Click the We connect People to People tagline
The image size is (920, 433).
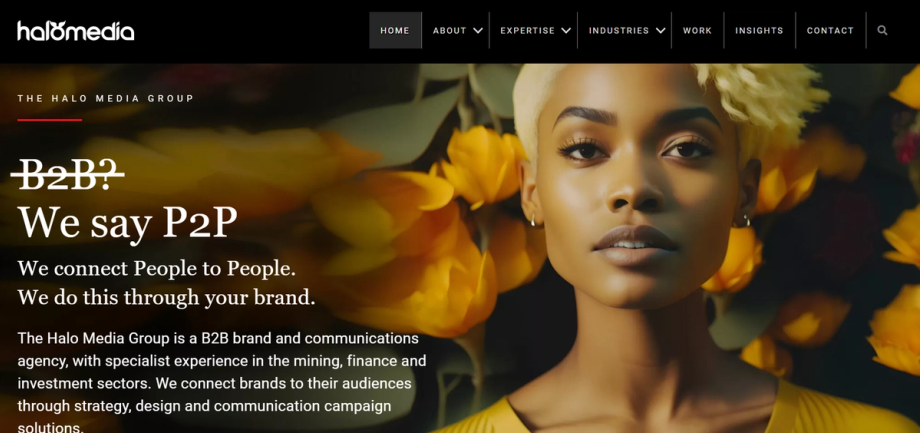[x=157, y=269]
